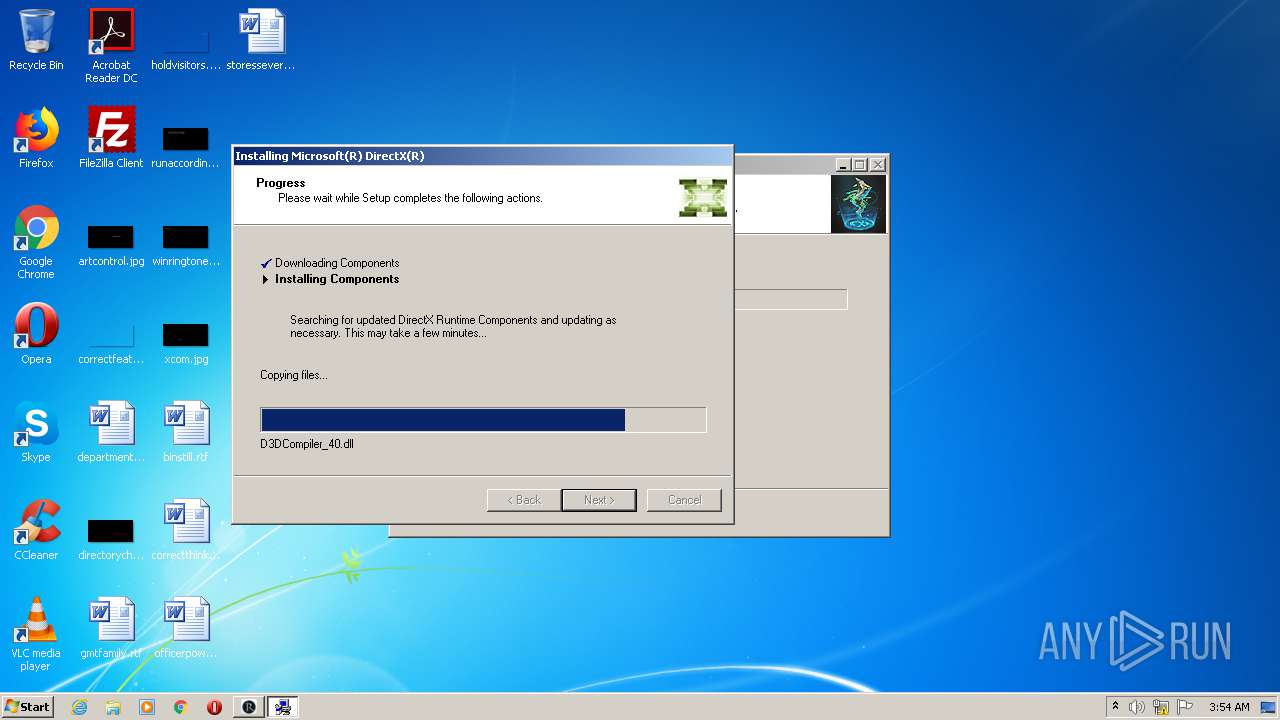Viewport: 1280px width, 720px height.
Task: Click the Start button
Action: pos(27,707)
